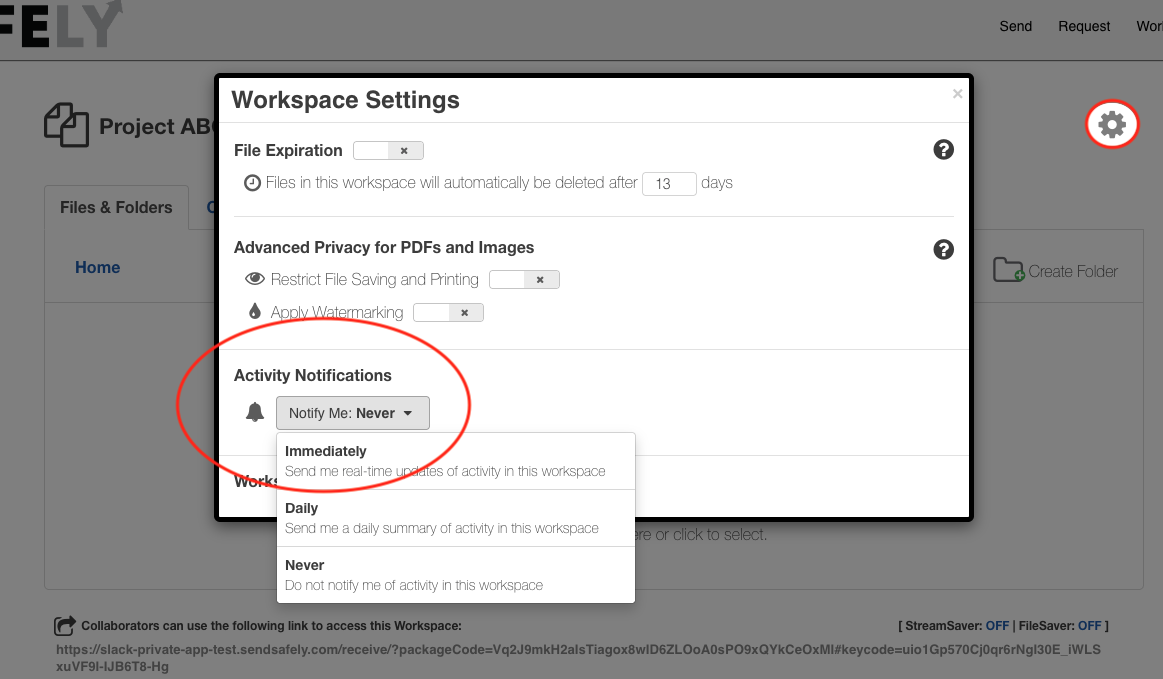Select Immediately notification option
1163x679 pixels.
tap(455, 461)
